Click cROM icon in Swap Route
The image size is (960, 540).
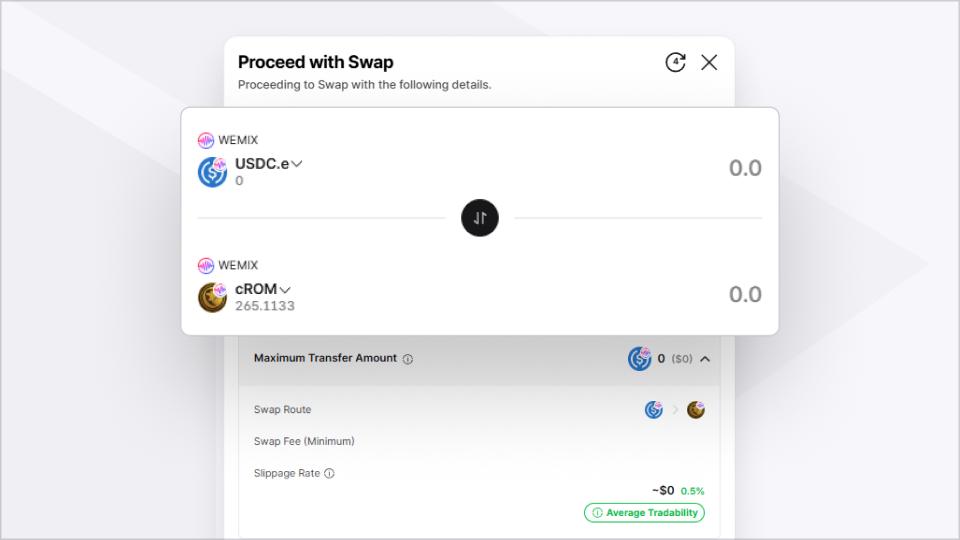696,410
